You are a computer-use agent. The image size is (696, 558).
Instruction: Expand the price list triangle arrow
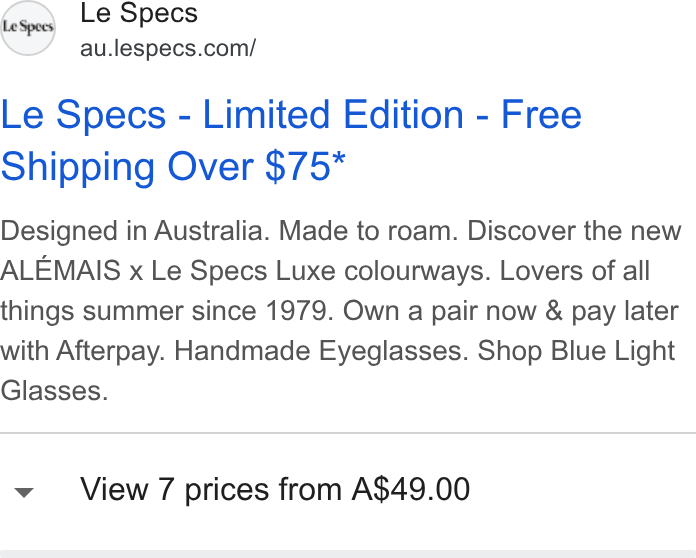pos(24,492)
